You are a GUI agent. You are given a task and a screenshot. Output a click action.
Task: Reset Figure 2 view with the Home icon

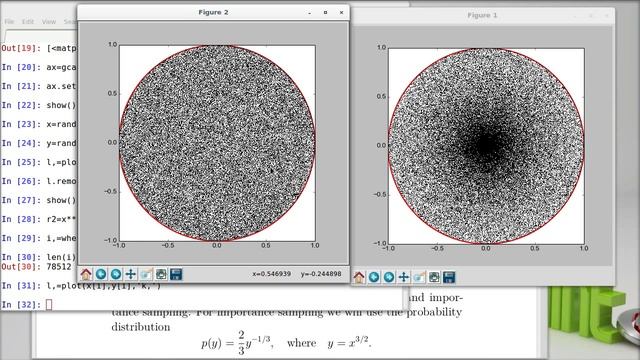pos(86,274)
